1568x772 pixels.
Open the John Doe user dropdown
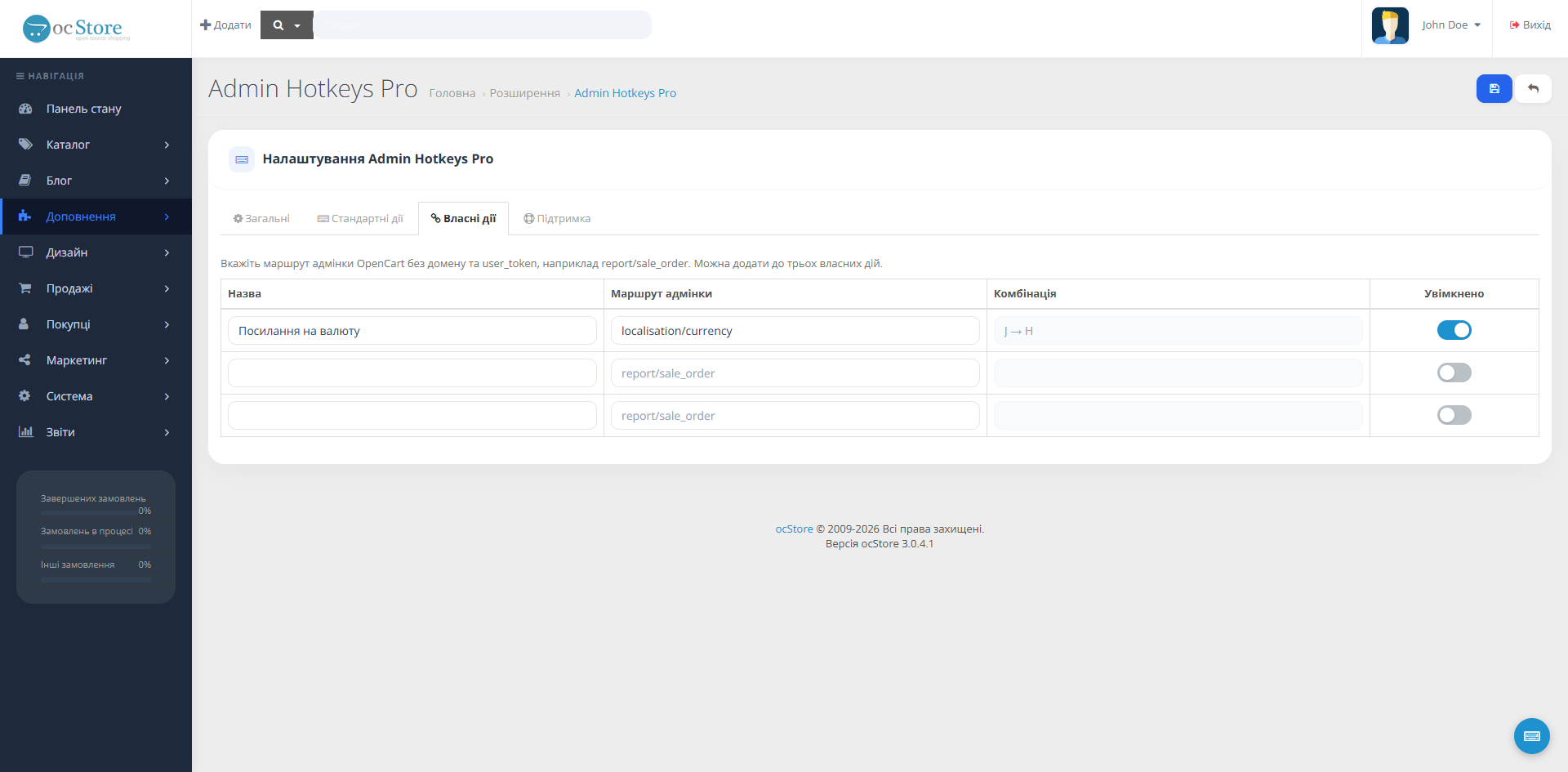pyautogui.click(x=1450, y=25)
